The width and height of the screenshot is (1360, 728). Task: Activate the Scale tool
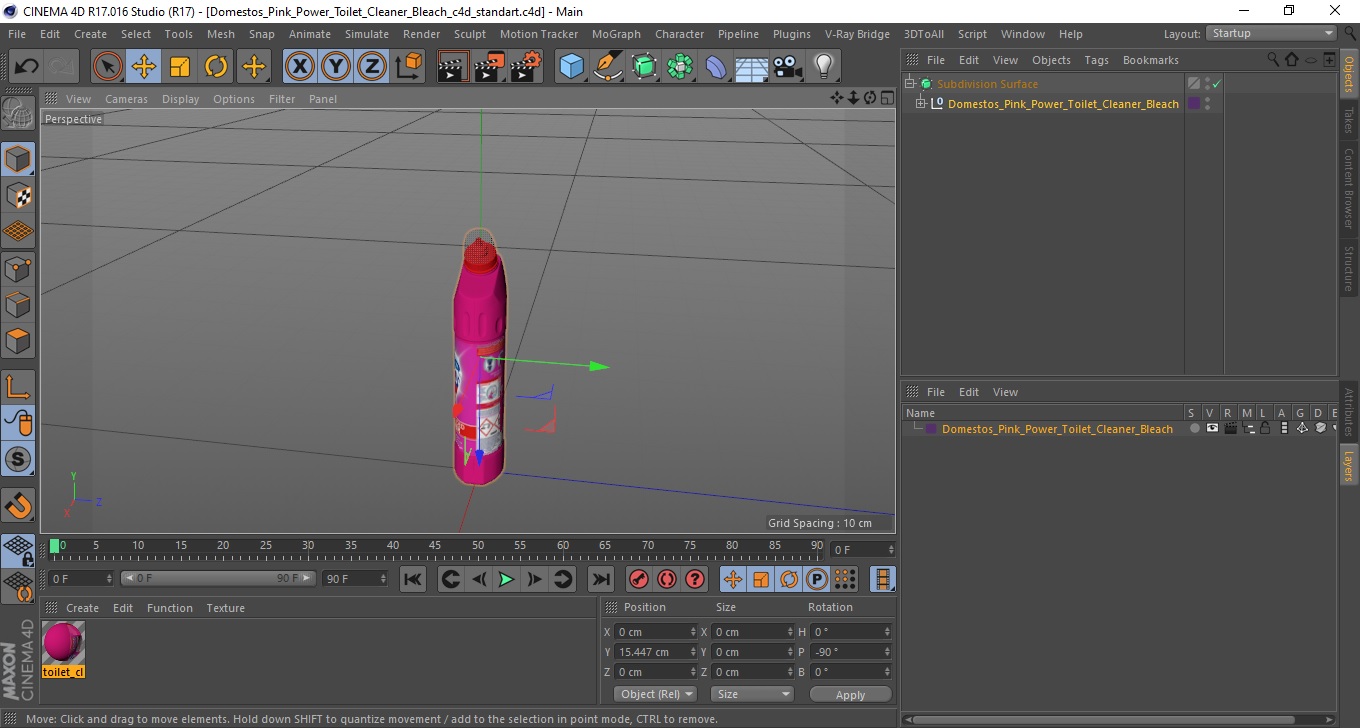pyautogui.click(x=180, y=67)
